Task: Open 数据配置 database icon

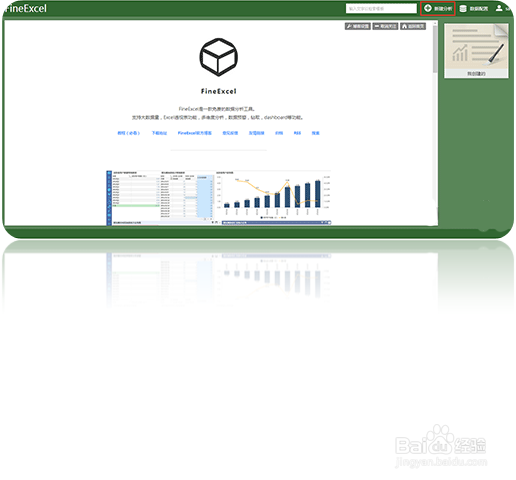Action: [463, 9]
